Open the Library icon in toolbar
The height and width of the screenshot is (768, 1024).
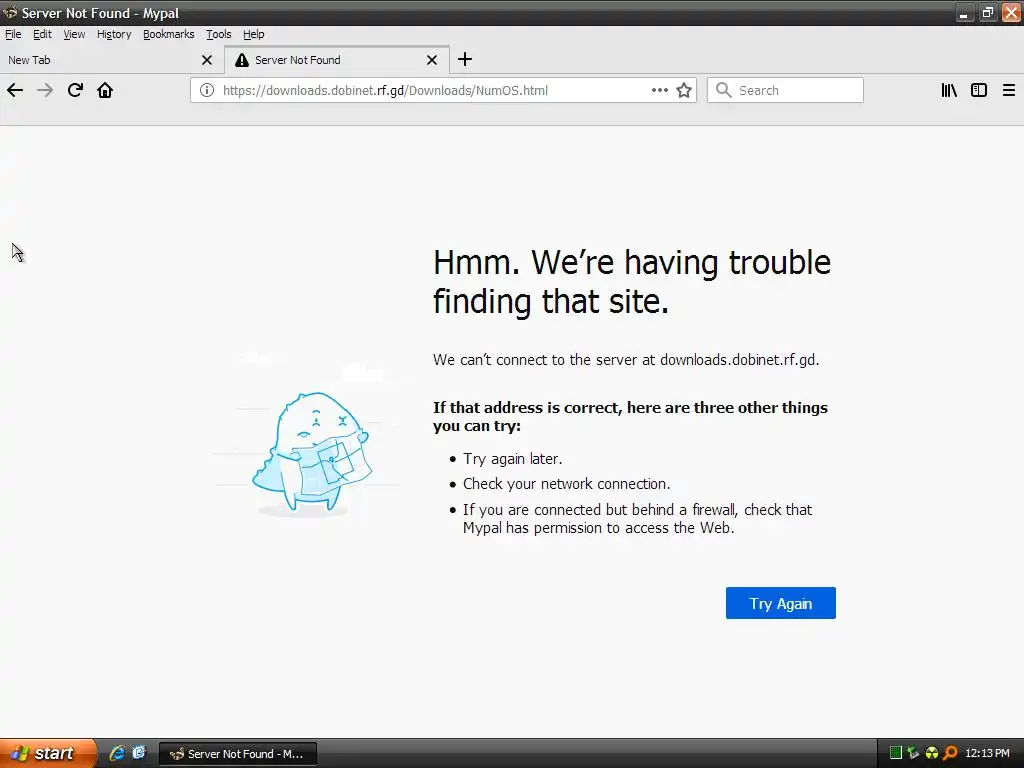(x=949, y=90)
